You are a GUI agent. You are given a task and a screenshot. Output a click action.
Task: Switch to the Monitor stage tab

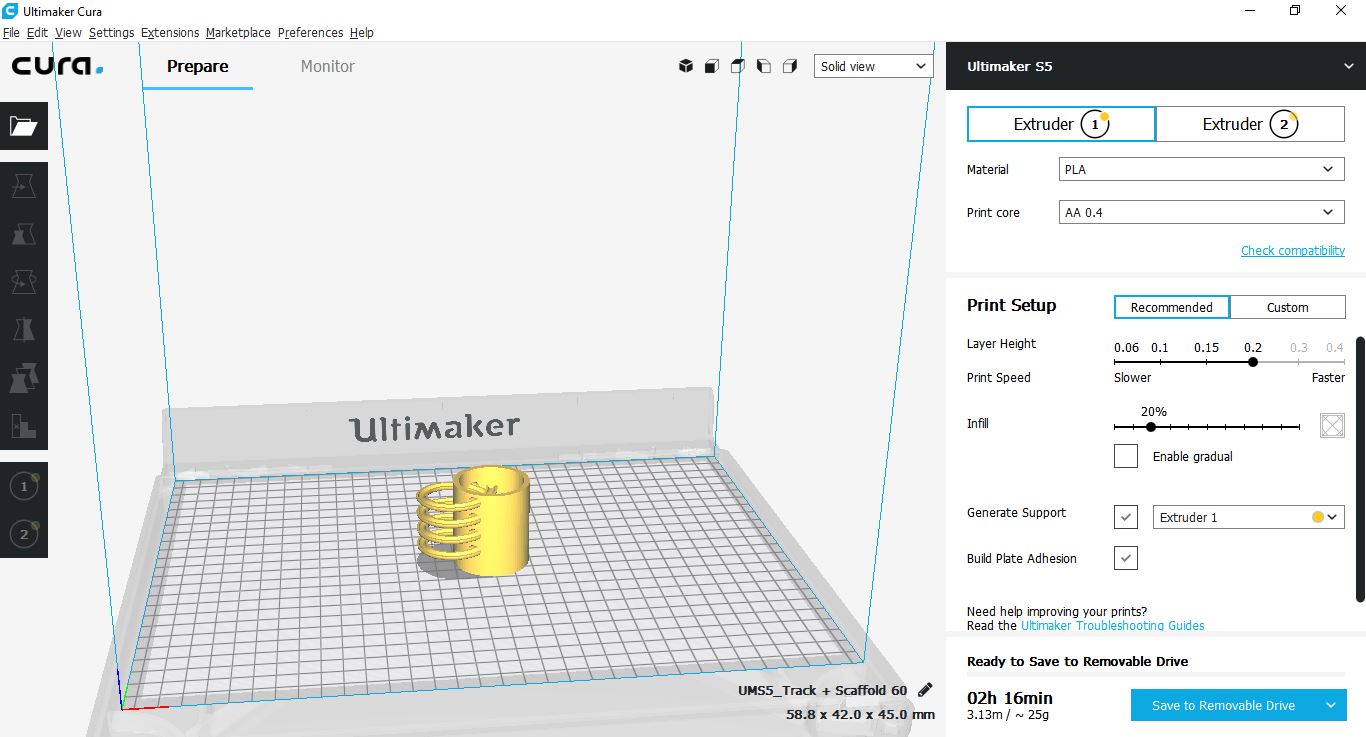click(328, 66)
